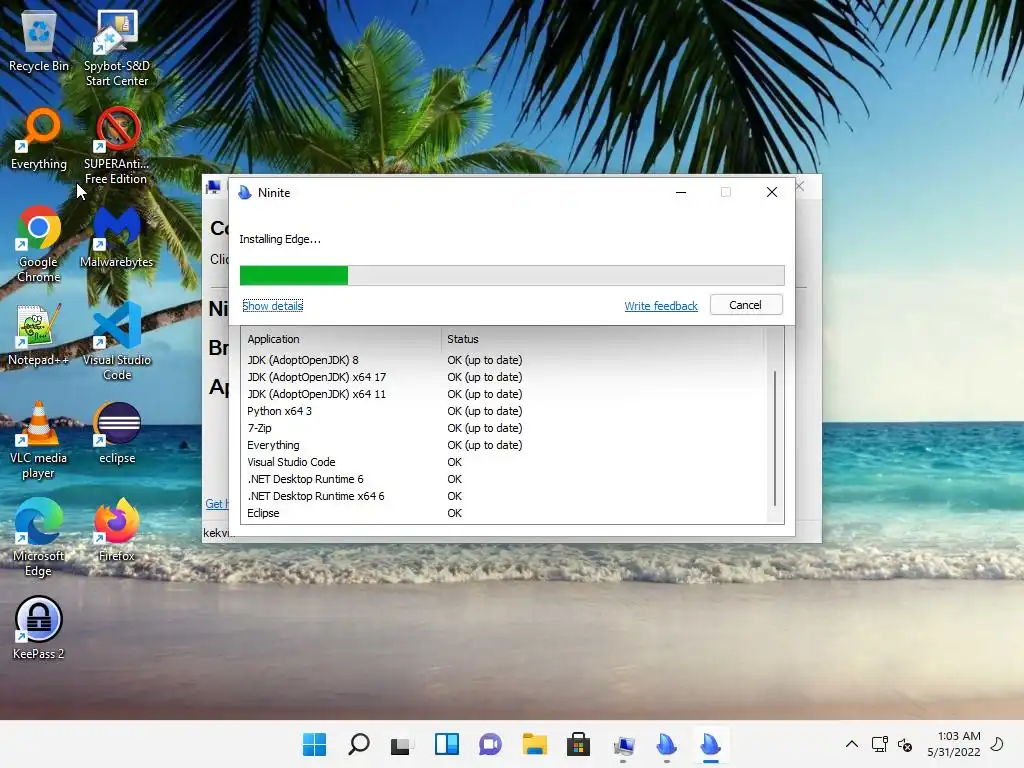This screenshot has width=1024, height=768.
Task: Click the green installation progress bar
Action: coord(512,275)
